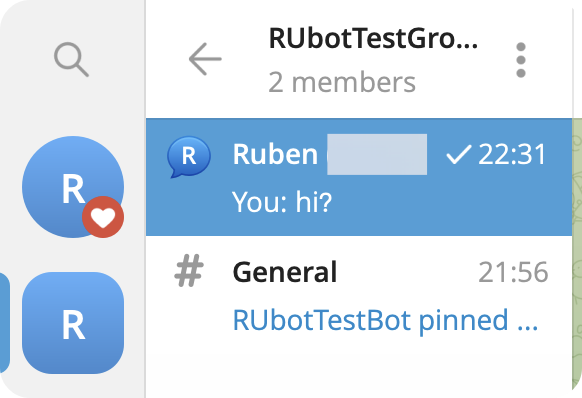Open search with the magnifier icon
The image size is (582, 398).
71,59
